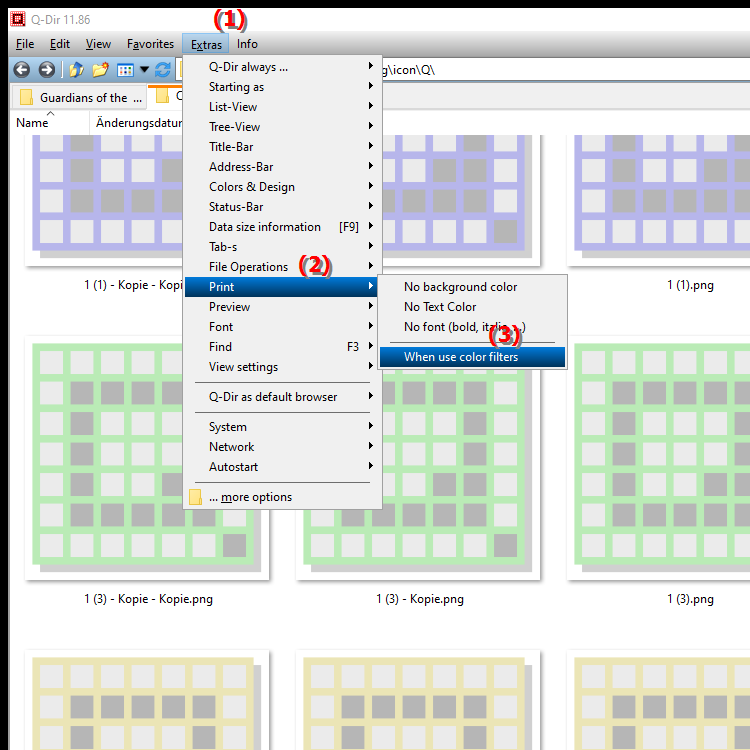Sort by the Name column header
Screen dimensions: 750x750
point(32,123)
